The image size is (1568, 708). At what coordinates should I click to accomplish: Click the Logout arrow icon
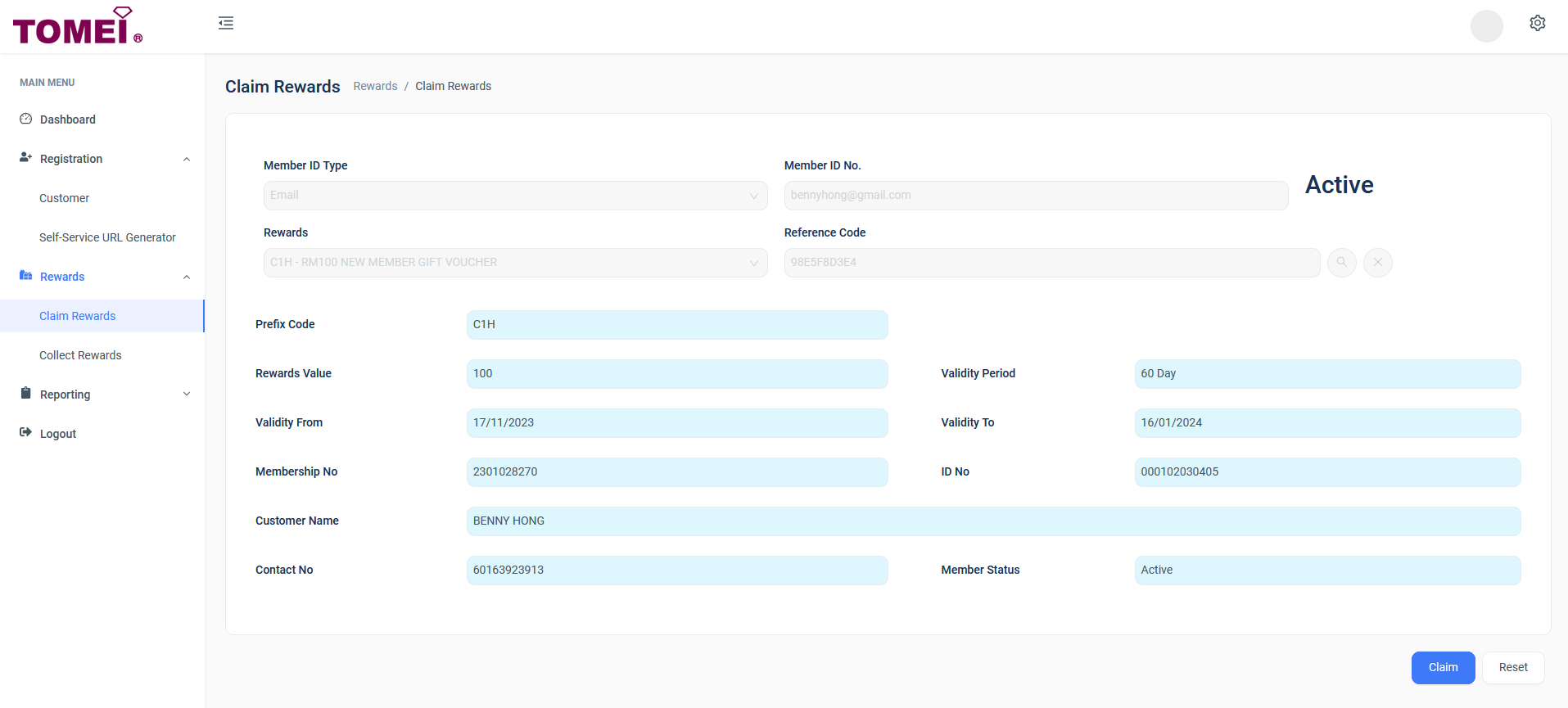(25, 433)
